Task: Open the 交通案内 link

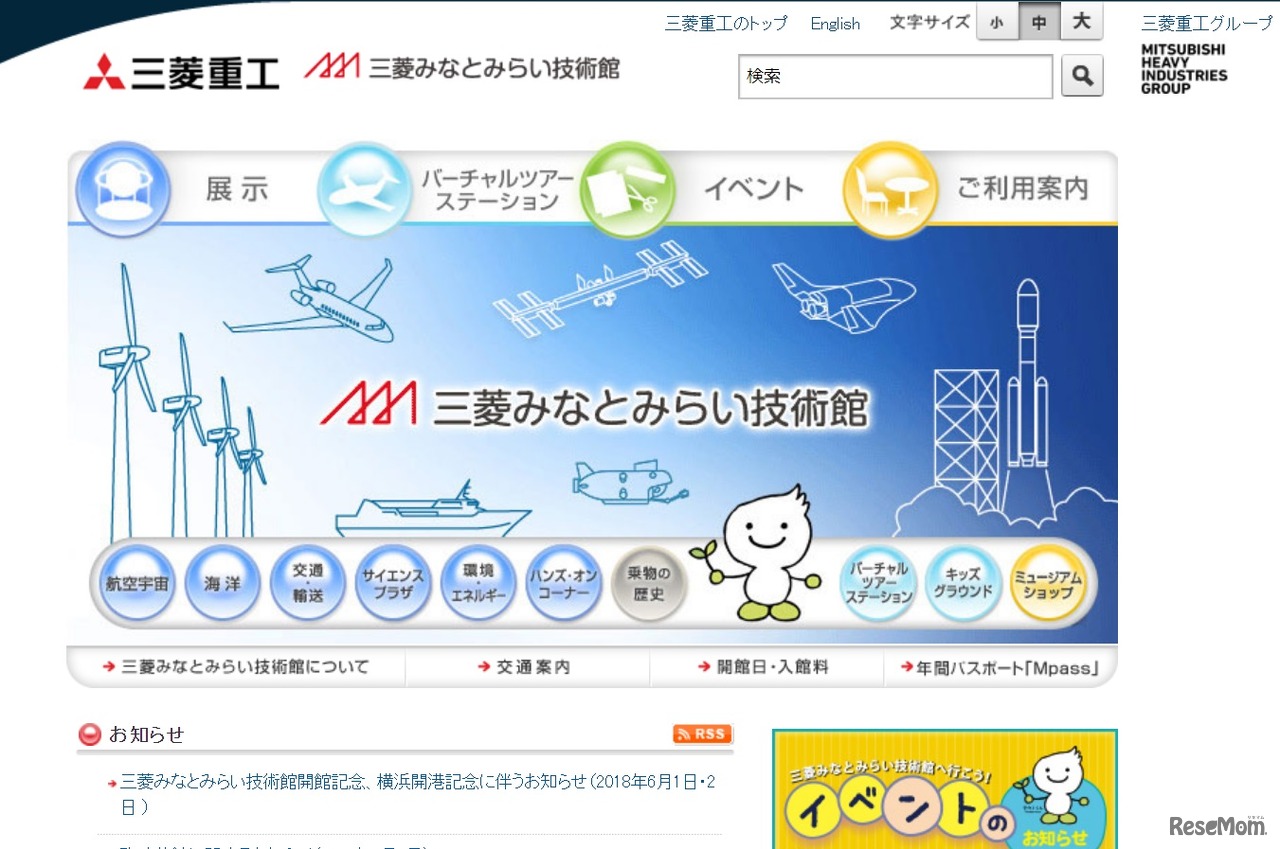Action: pos(524,667)
